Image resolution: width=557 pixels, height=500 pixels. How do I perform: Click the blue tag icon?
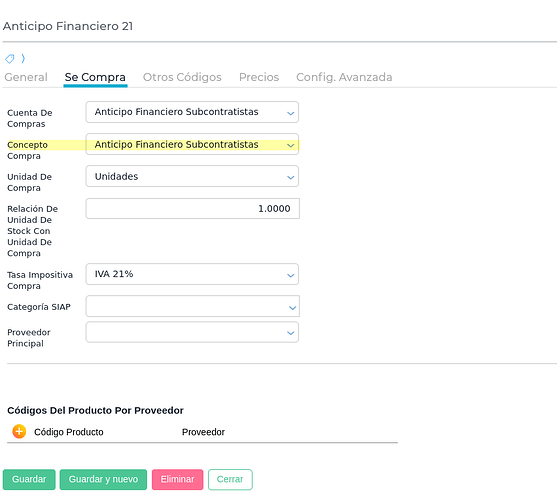[10, 59]
